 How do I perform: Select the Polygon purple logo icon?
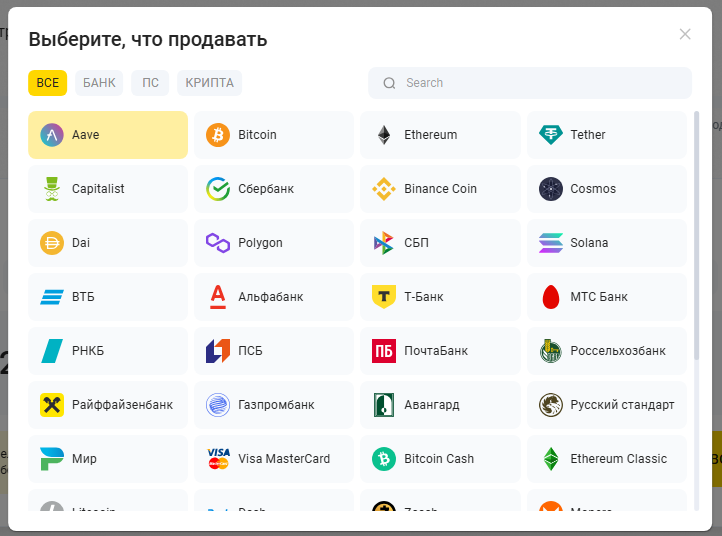click(218, 243)
